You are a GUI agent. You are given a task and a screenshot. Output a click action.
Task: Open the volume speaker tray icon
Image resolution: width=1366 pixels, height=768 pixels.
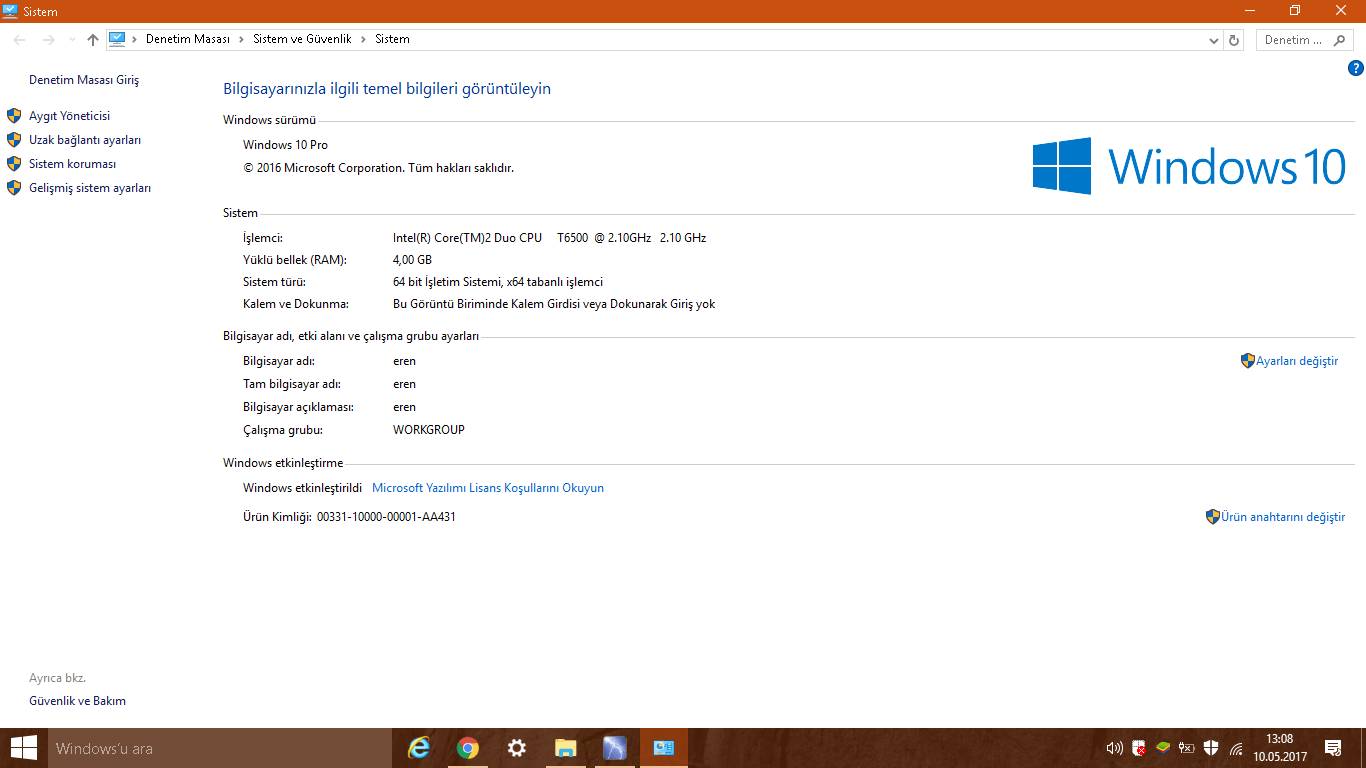pos(1115,747)
